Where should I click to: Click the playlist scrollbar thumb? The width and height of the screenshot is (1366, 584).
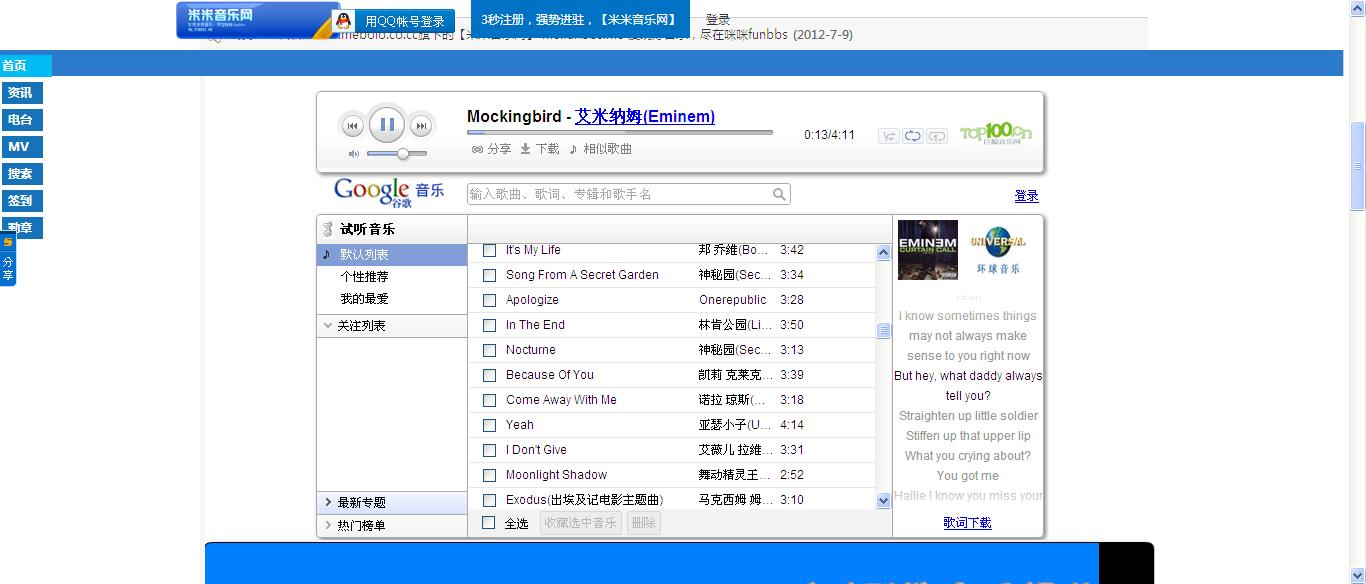coord(883,331)
